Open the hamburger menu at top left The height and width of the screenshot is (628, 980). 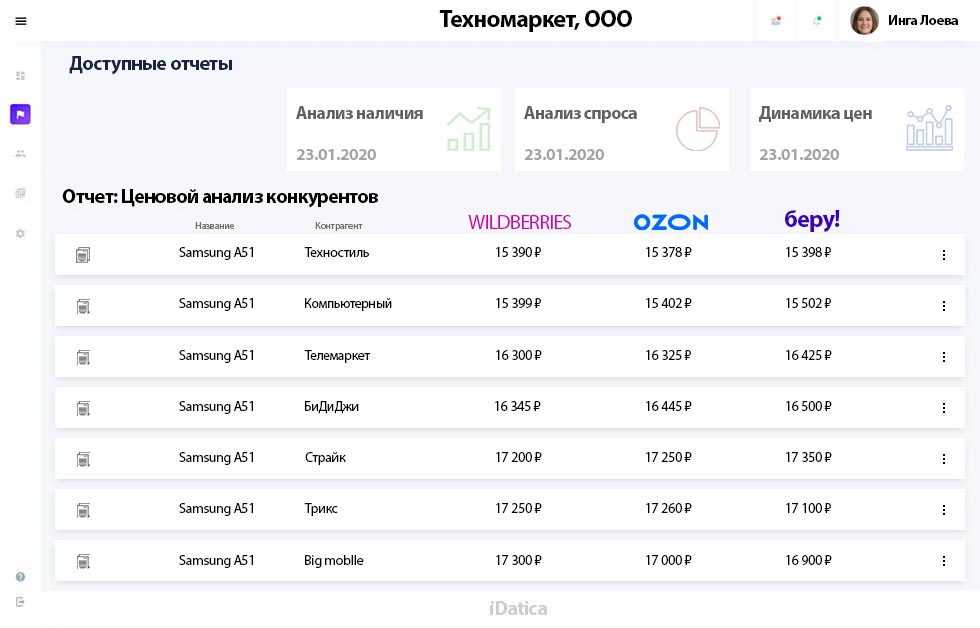[x=21, y=20]
